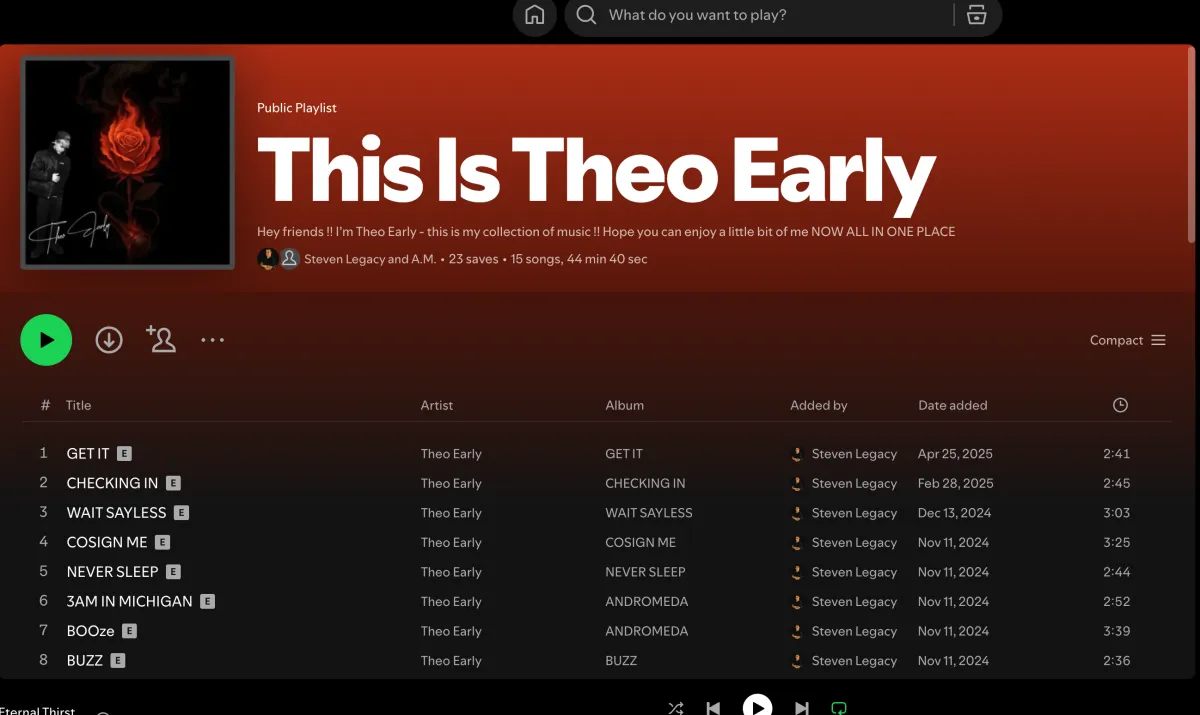This screenshot has height=715, width=1200.
Task: Click the 2:41 duration of GET IT
Action: (1116, 454)
